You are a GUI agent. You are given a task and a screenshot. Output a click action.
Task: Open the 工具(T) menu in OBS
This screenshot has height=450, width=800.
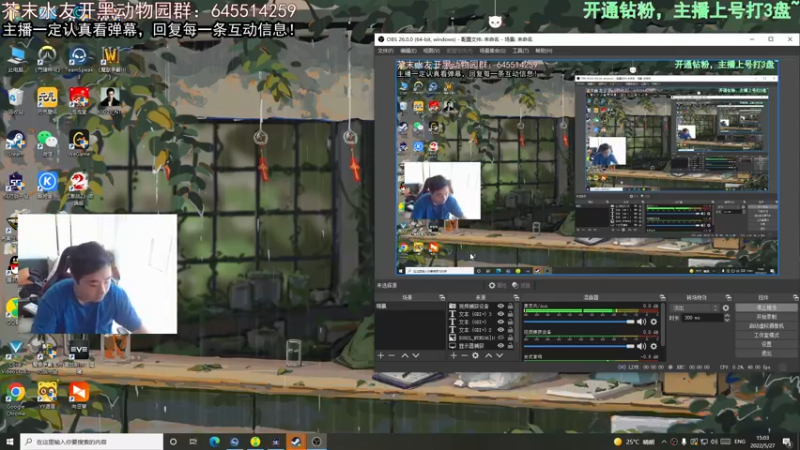pos(520,51)
